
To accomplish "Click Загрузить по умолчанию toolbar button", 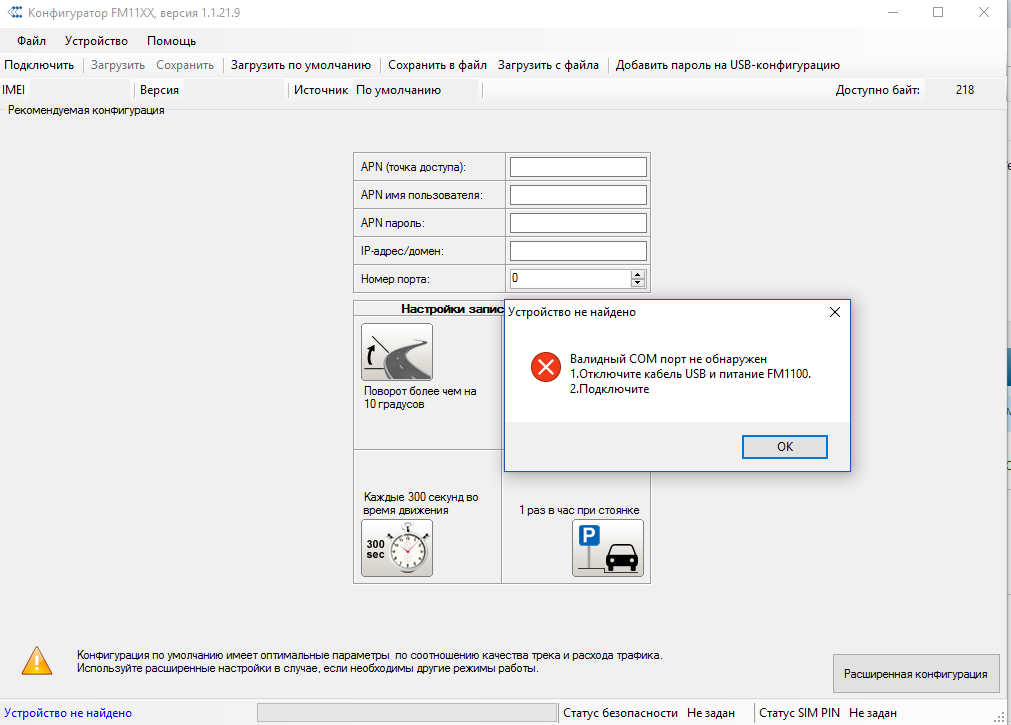I will [300, 65].
